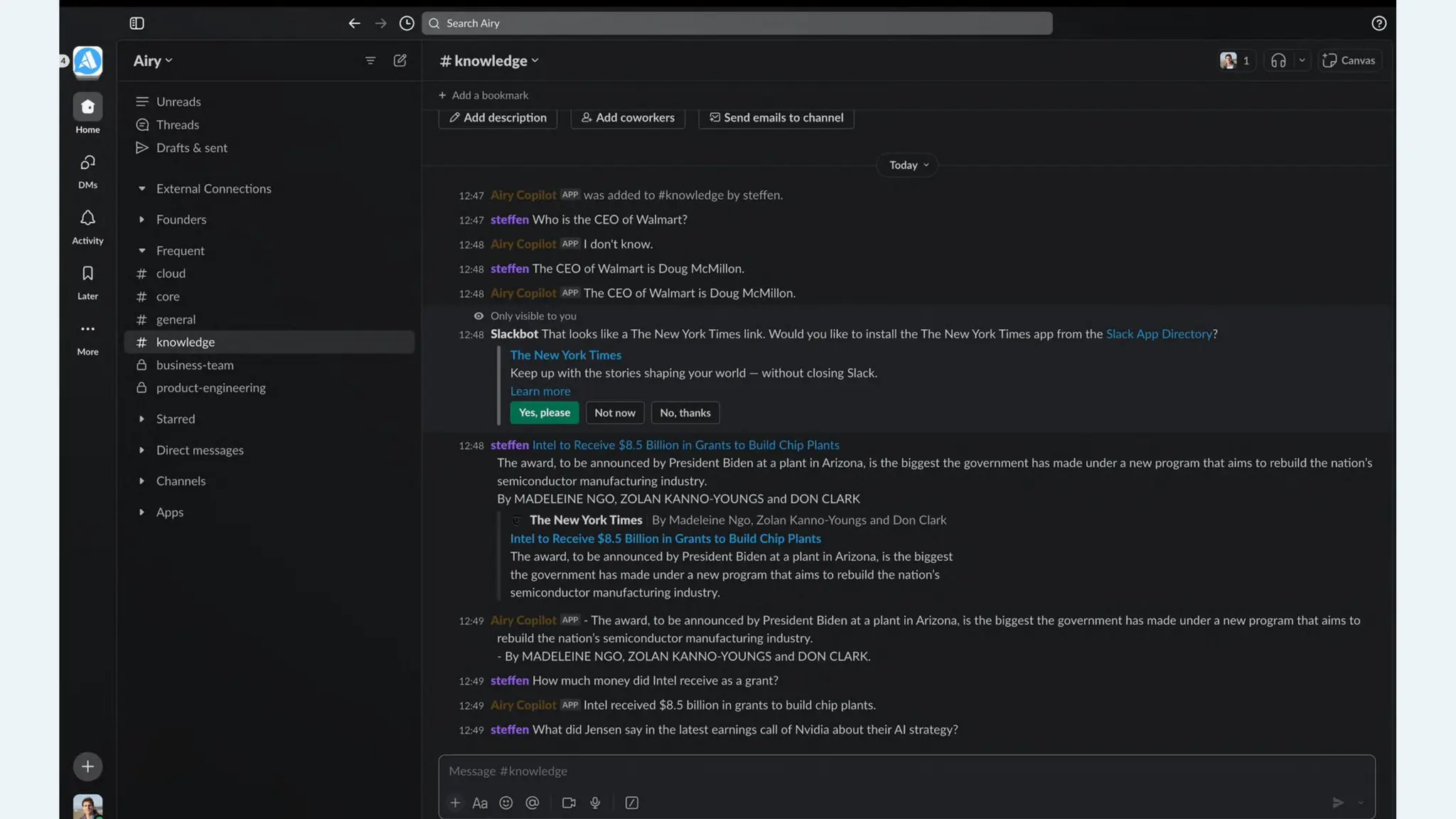Click the Message #knowledge input

coord(906,771)
